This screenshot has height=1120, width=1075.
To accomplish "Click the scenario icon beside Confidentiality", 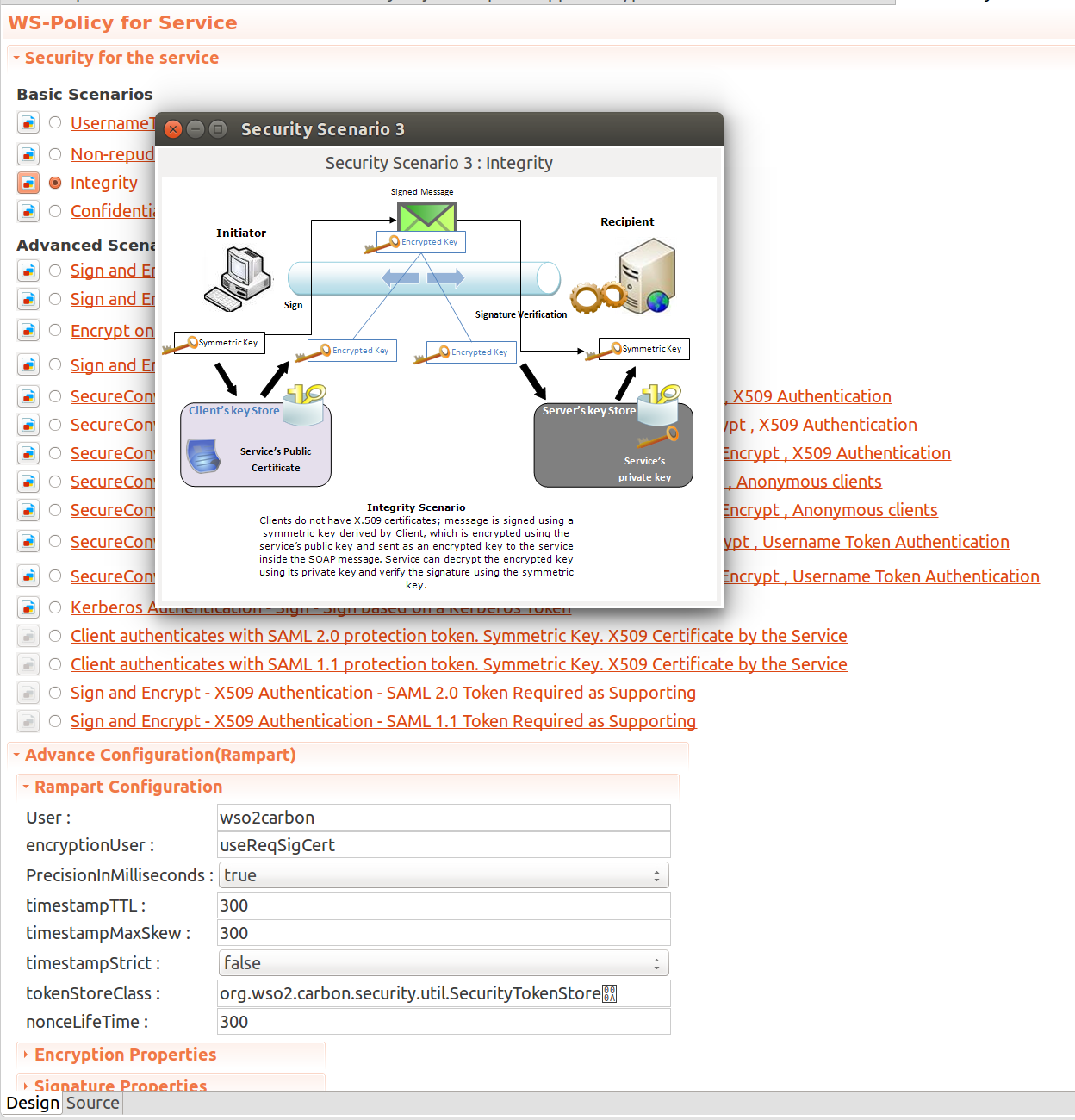I will (x=28, y=211).
